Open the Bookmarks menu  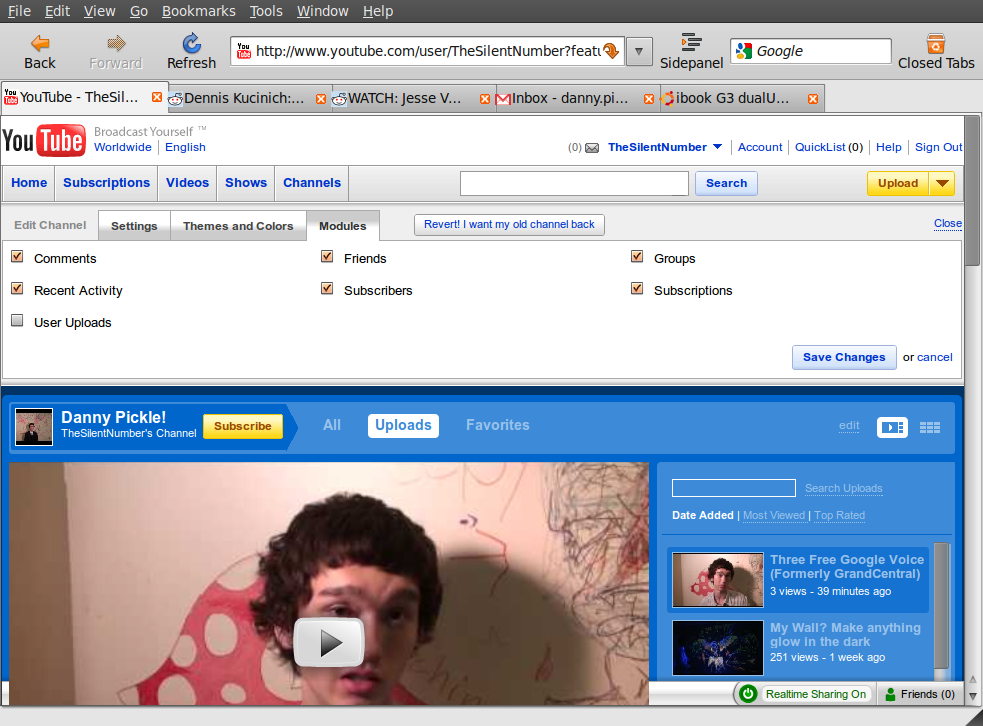(199, 11)
